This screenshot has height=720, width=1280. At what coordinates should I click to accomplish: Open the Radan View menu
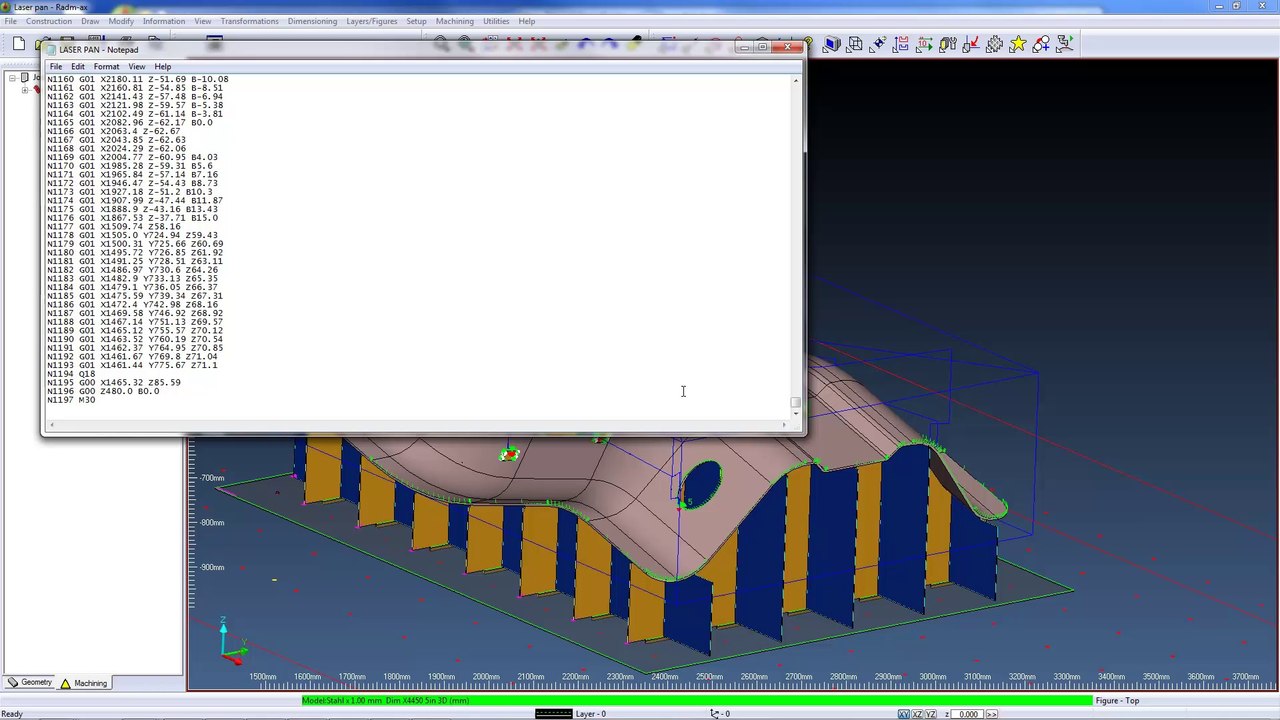(x=203, y=21)
